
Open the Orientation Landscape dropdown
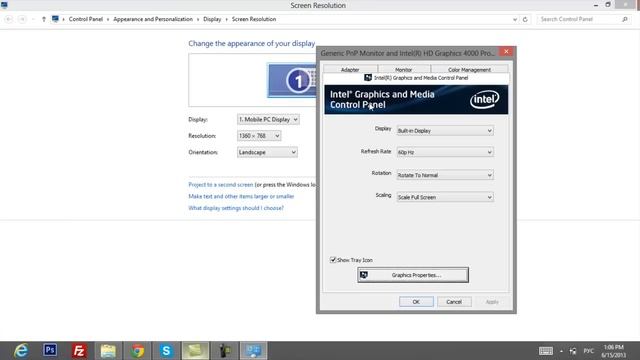pyautogui.click(x=267, y=152)
